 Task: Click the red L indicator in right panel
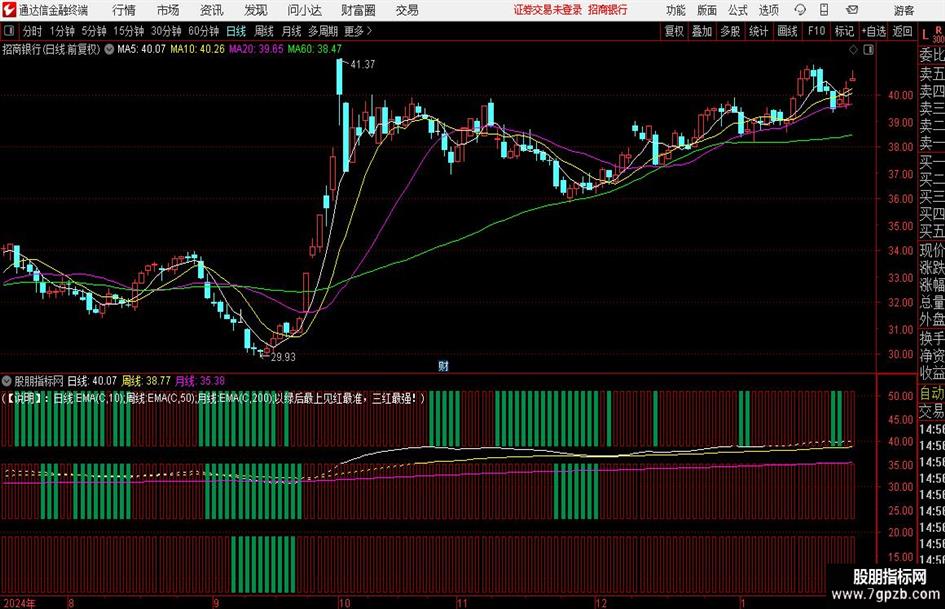pos(926,36)
